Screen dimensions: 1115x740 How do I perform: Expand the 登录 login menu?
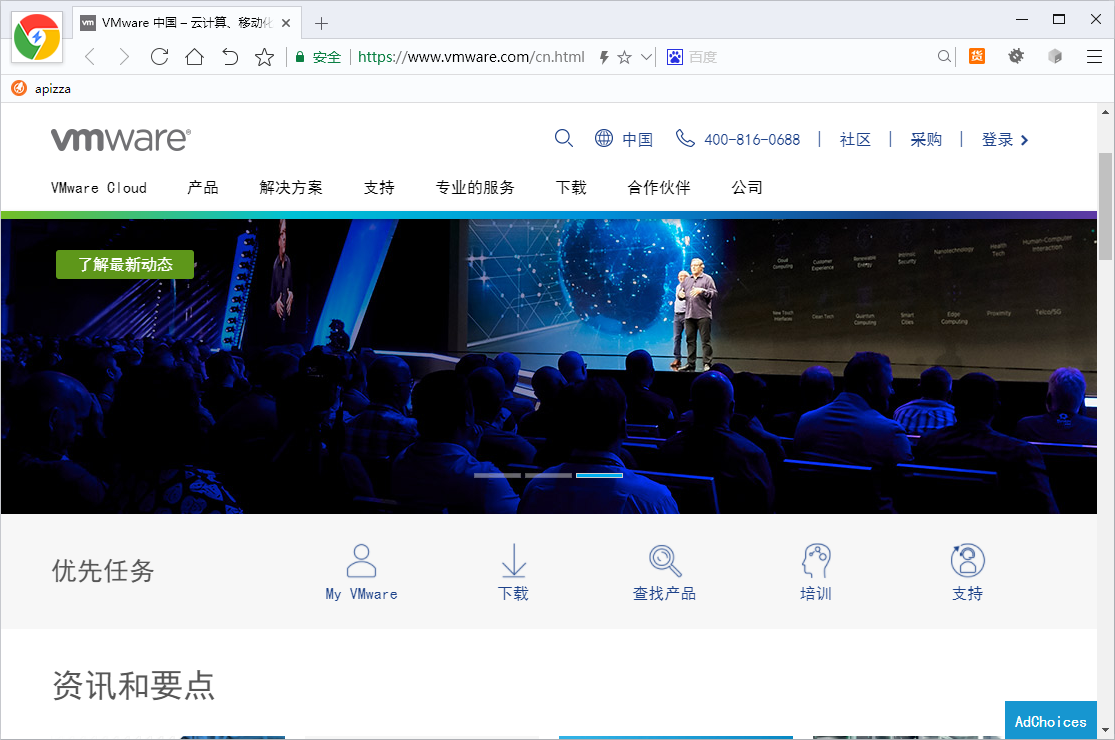pos(1005,140)
